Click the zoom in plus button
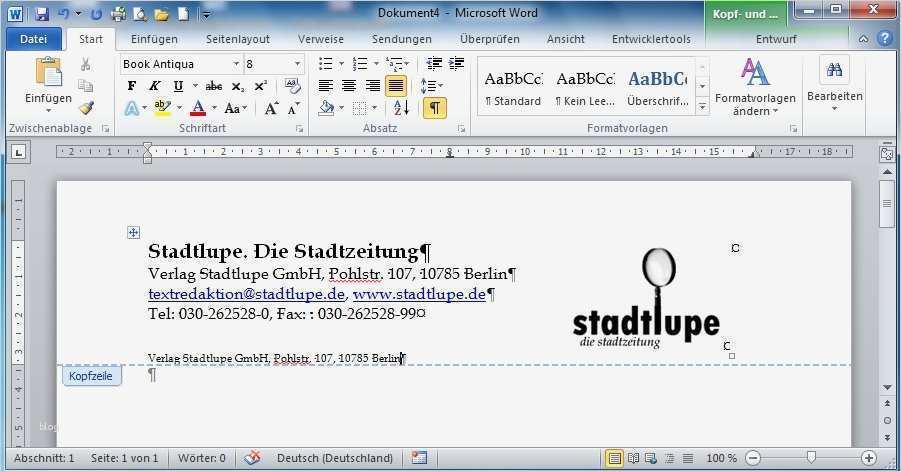901x472 pixels. (869, 458)
